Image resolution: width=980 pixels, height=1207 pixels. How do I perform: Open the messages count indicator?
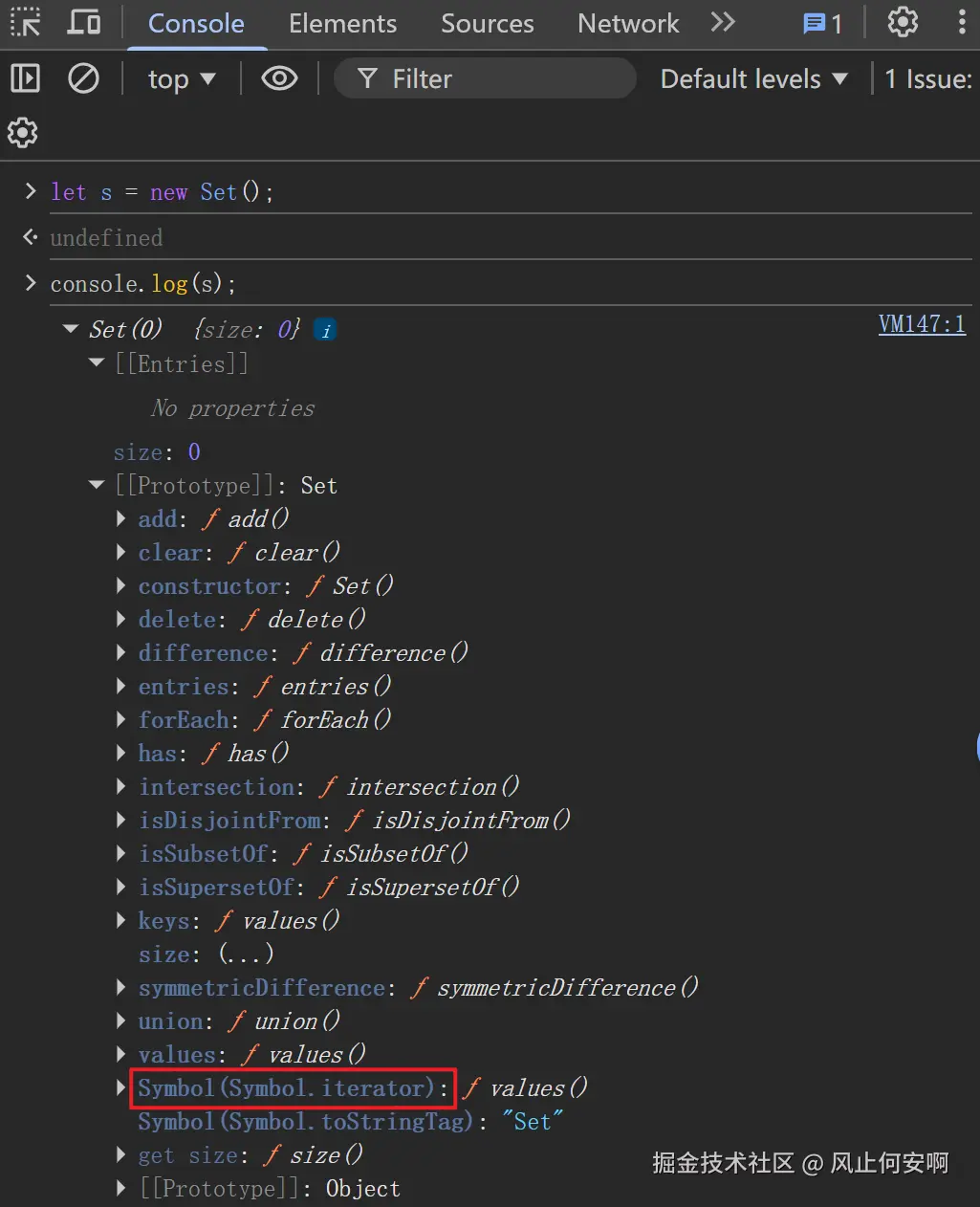(822, 24)
